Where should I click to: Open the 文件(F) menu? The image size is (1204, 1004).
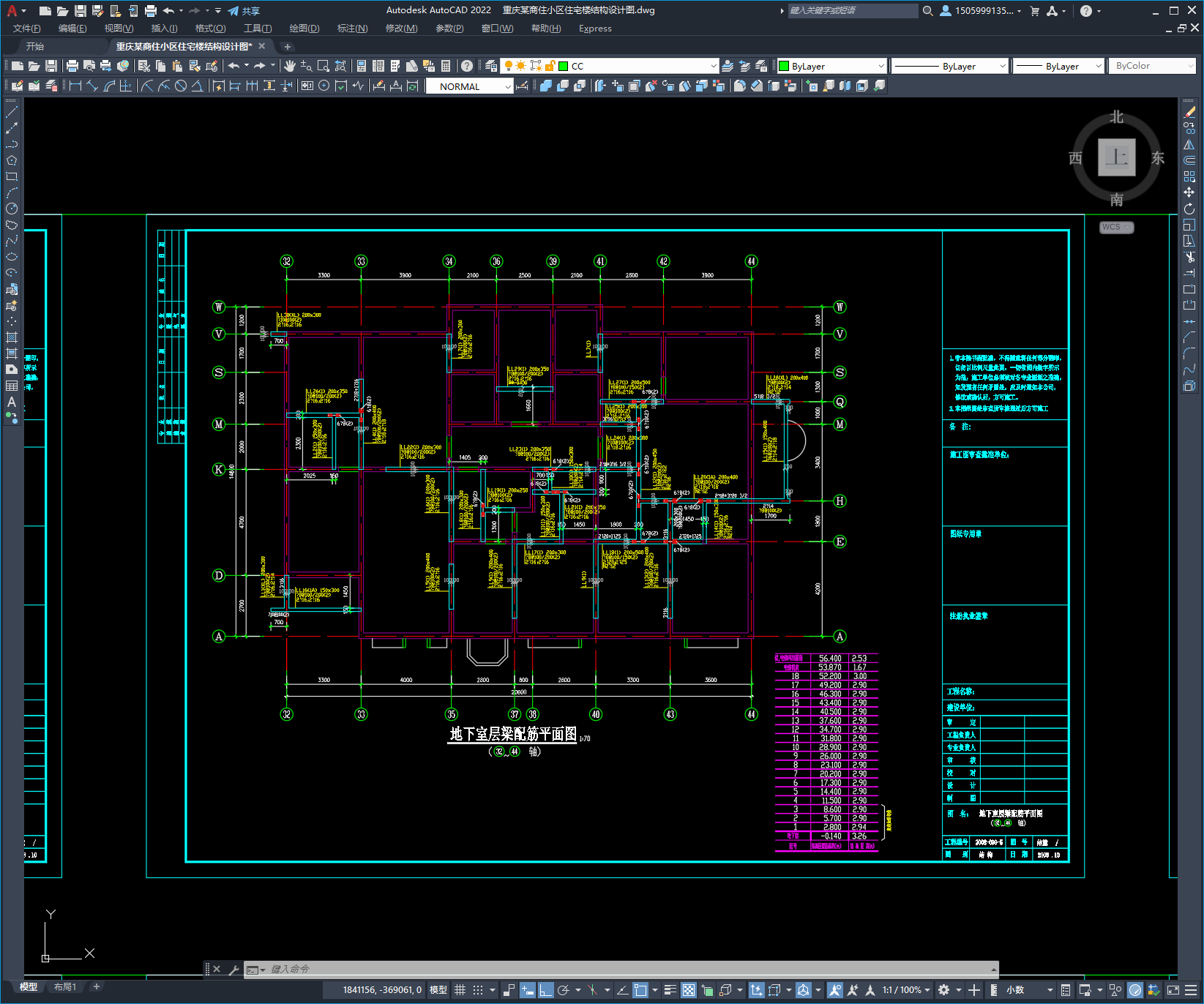pos(27,29)
